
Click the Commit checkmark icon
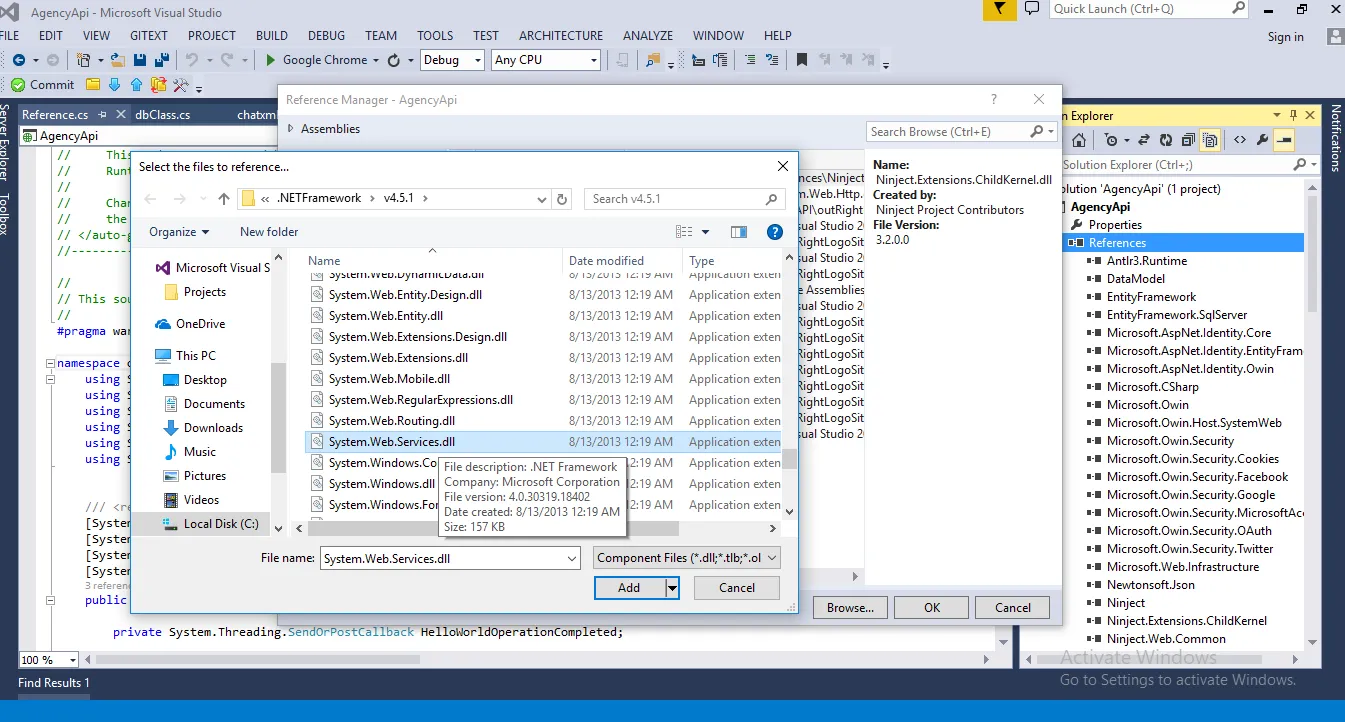point(18,85)
